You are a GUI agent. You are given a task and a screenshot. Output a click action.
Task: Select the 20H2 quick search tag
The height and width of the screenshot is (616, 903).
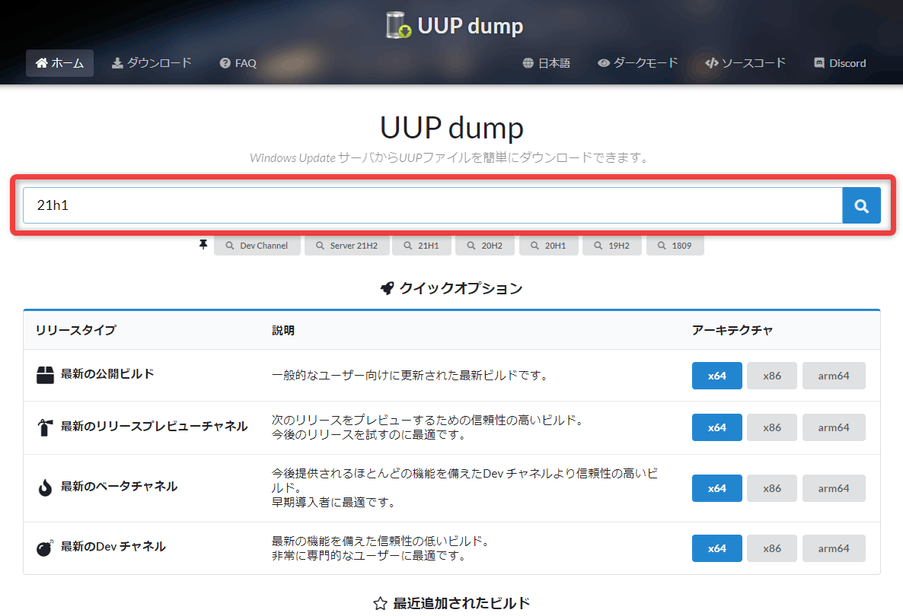tap(485, 246)
